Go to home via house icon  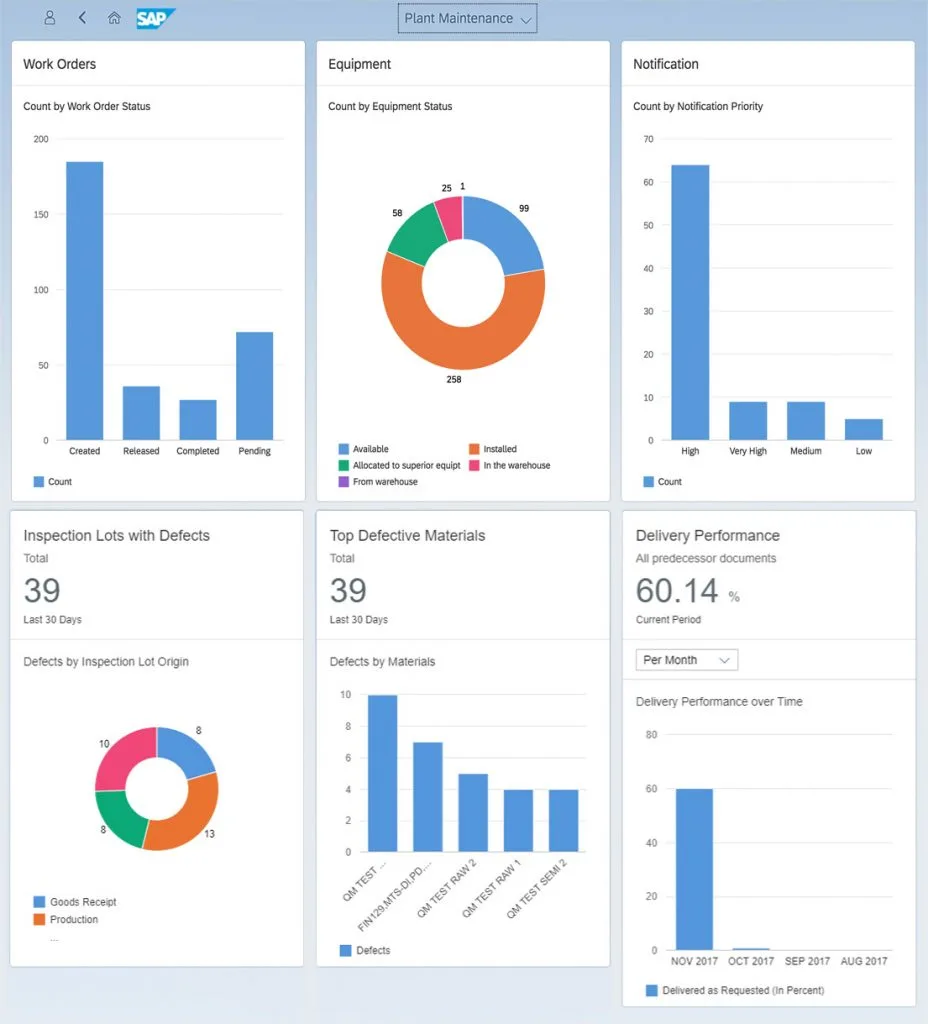pyautogui.click(x=114, y=18)
